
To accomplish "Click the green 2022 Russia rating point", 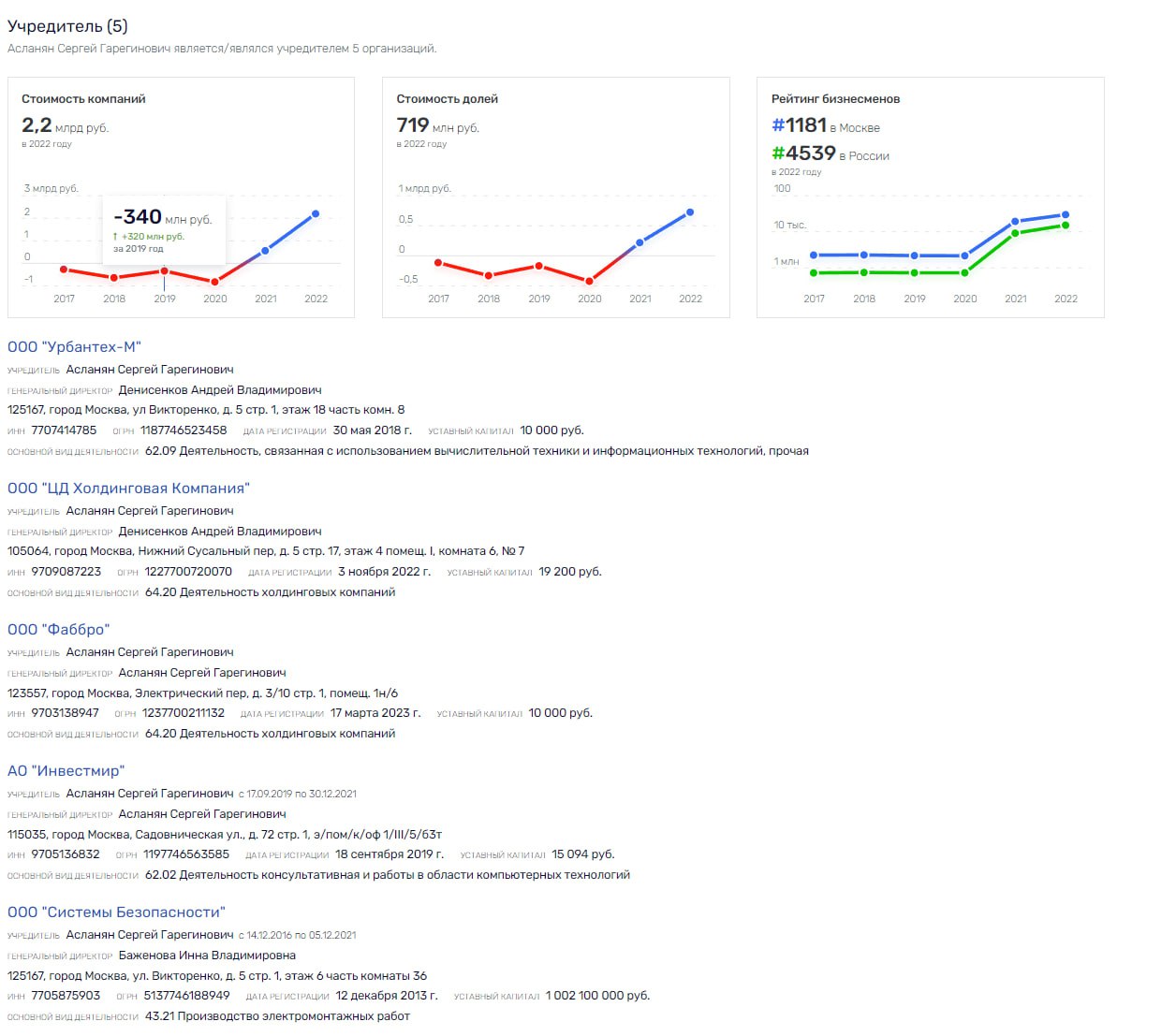I will [1066, 226].
